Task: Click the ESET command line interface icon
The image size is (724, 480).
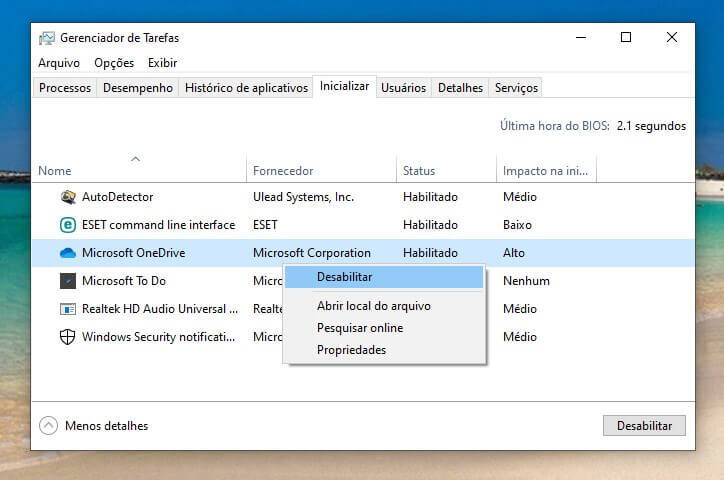Action: pos(68,225)
